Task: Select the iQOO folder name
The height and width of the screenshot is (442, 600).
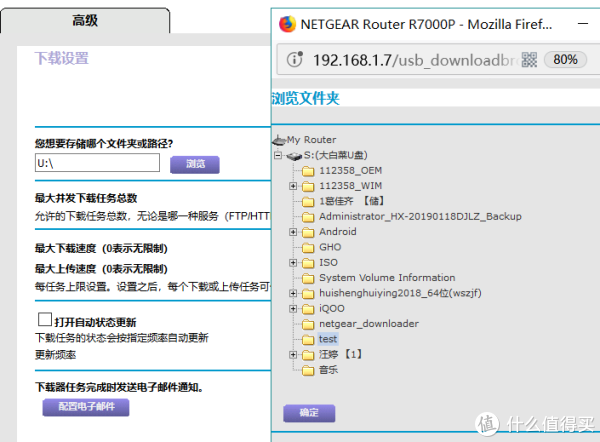Action: [x=332, y=308]
